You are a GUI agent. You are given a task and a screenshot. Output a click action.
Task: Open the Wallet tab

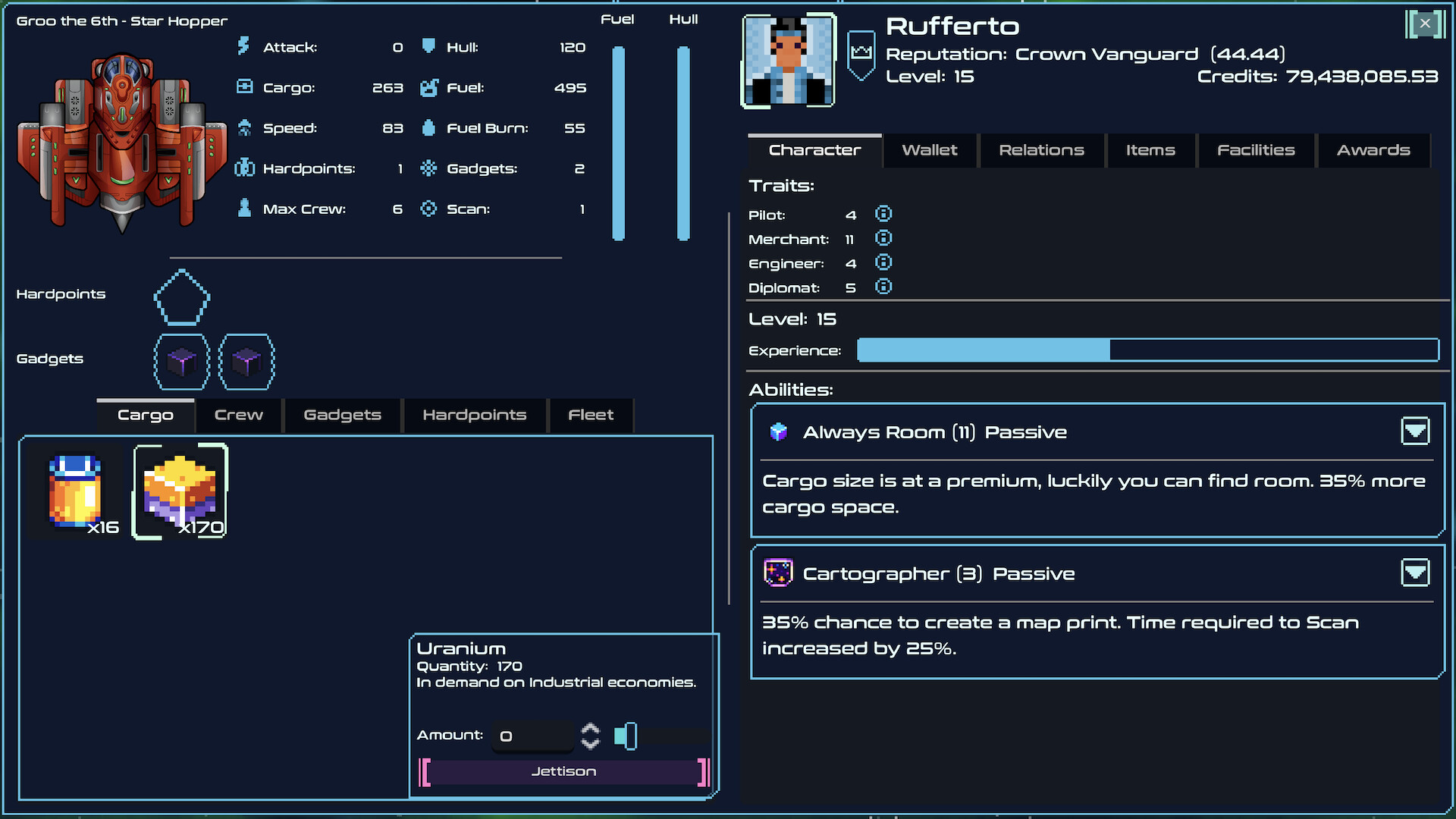click(x=930, y=150)
